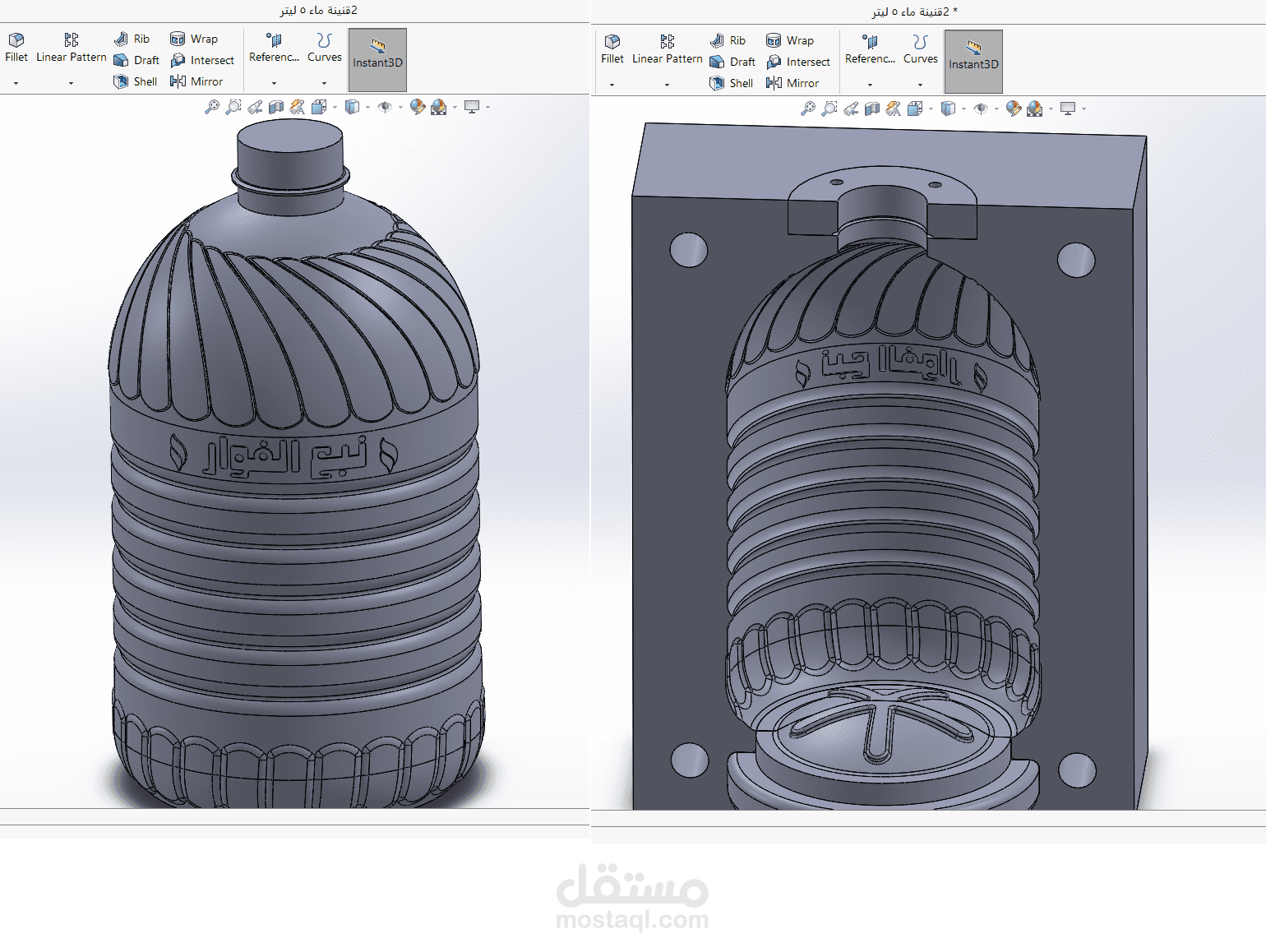The image size is (1266, 952).
Task: Expand Reference Geometry dropdown in right window
Action: tap(870, 85)
